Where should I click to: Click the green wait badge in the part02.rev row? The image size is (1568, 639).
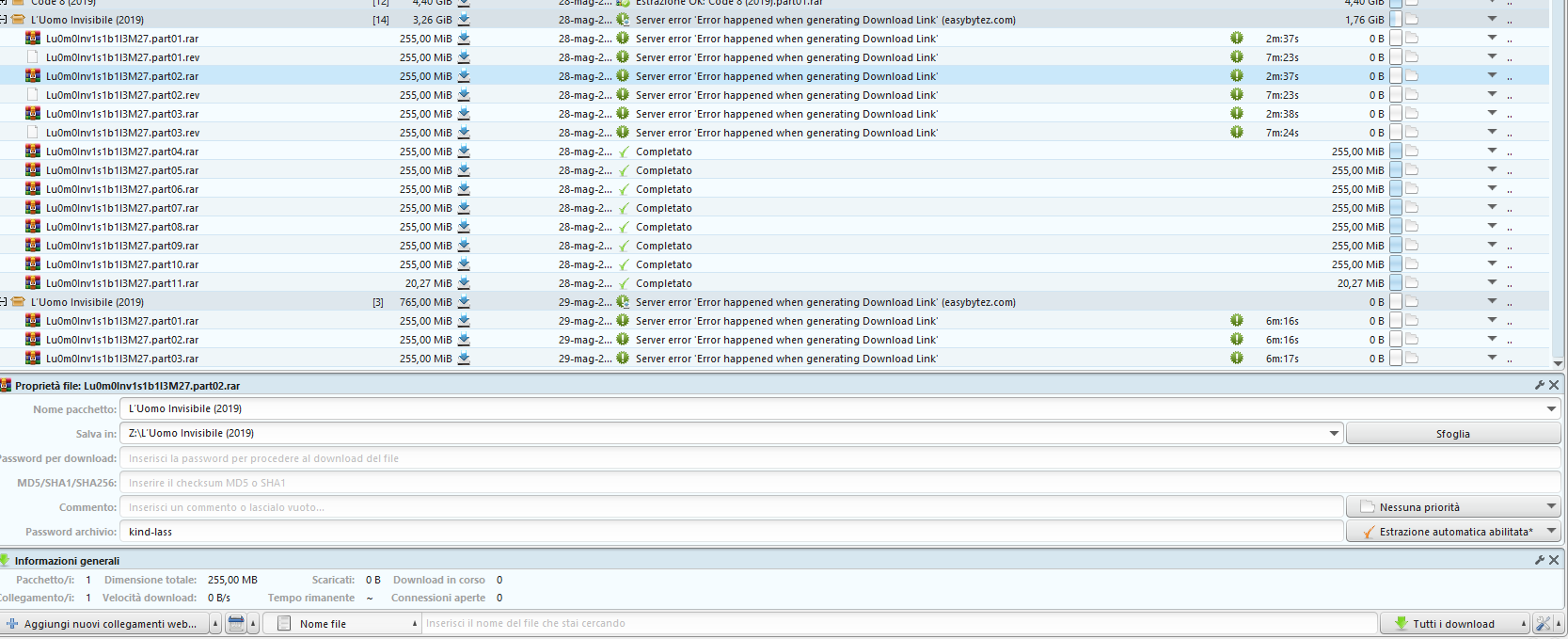(x=1237, y=94)
